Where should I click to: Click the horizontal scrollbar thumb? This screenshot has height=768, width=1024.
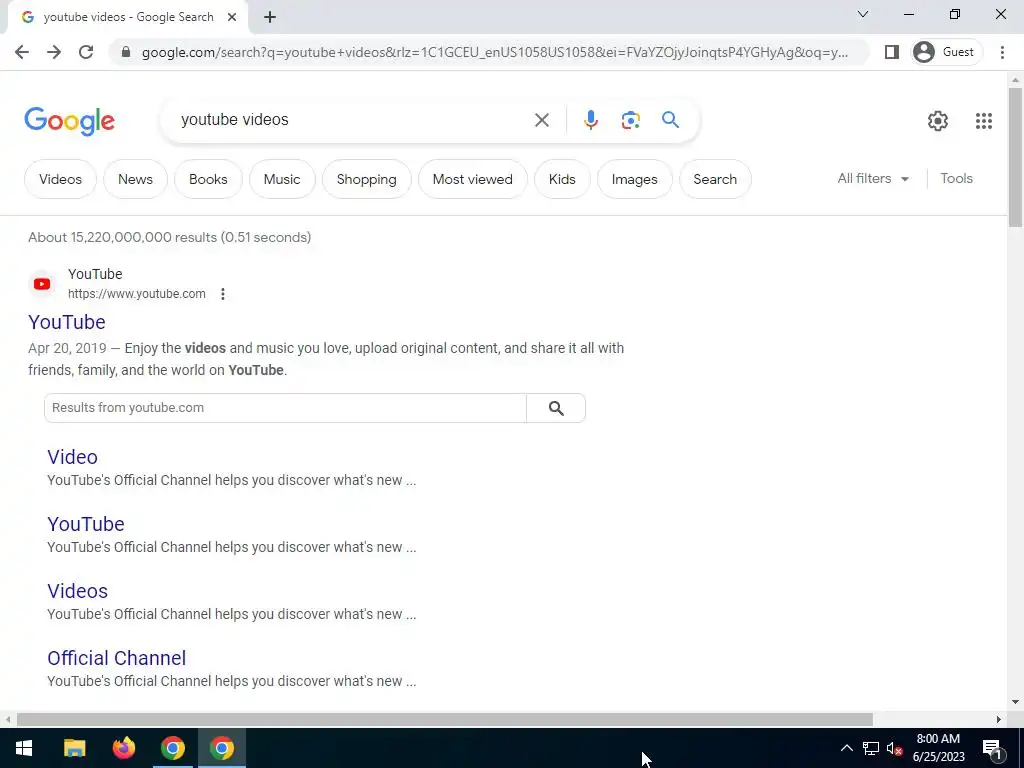click(445, 719)
